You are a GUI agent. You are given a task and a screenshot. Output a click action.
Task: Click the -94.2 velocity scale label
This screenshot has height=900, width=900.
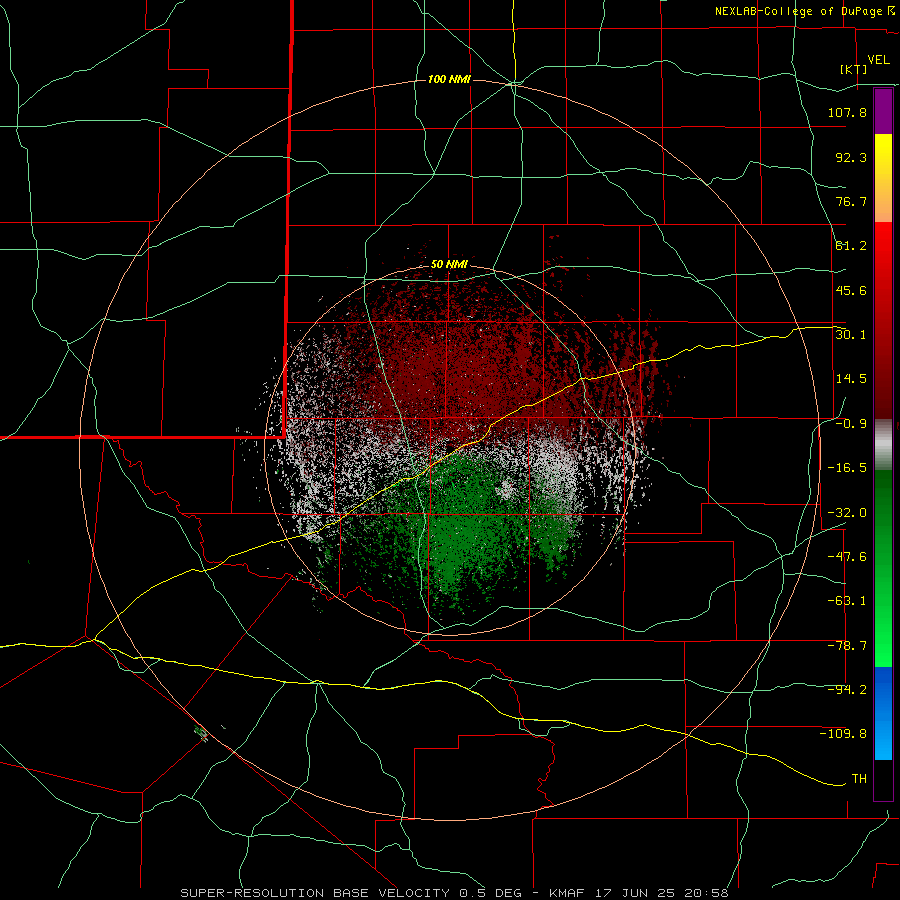click(847, 690)
